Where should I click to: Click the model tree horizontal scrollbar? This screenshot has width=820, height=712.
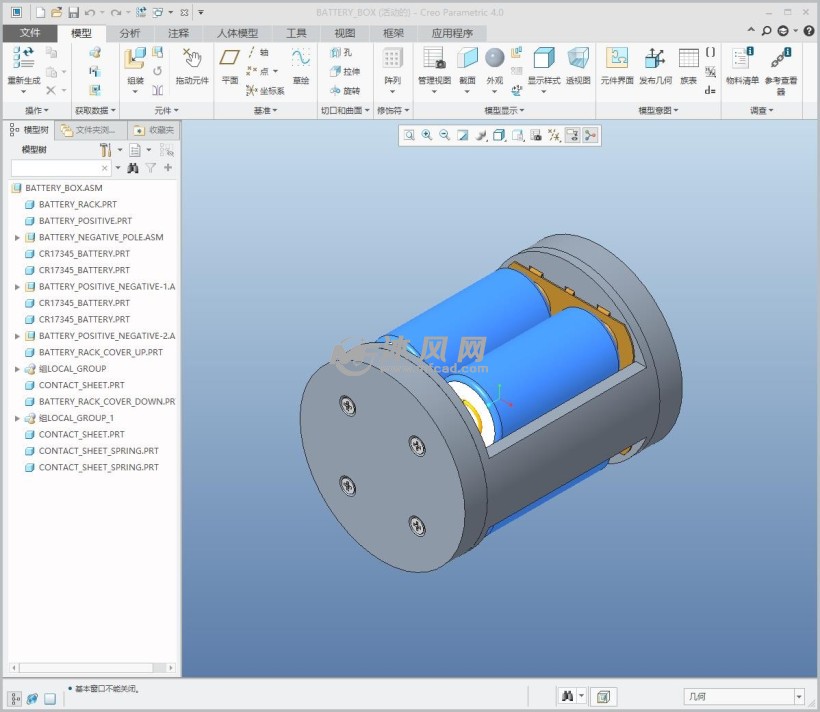point(92,668)
